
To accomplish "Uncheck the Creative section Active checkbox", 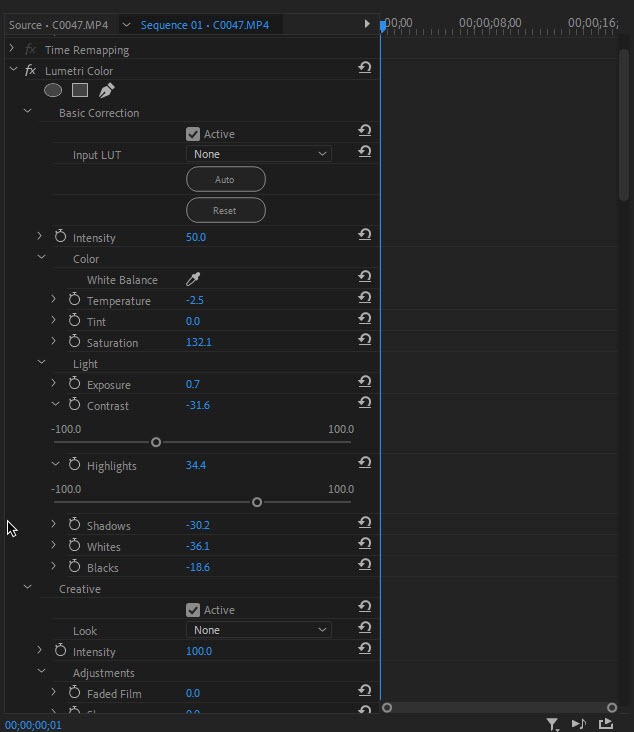I will [193, 610].
